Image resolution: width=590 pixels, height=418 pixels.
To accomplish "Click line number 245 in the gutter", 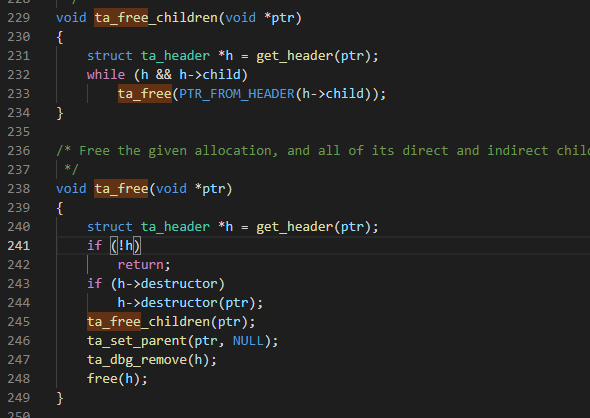I will coord(18,322).
